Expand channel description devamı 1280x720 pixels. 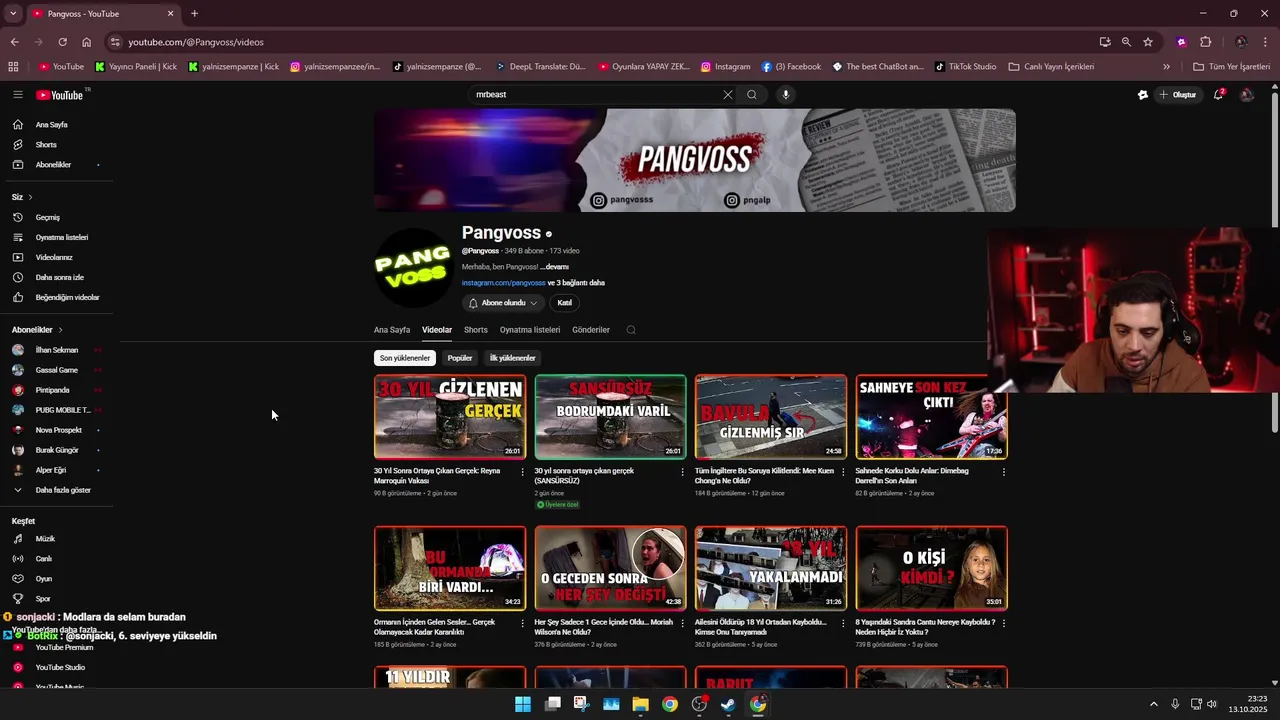(x=554, y=267)
